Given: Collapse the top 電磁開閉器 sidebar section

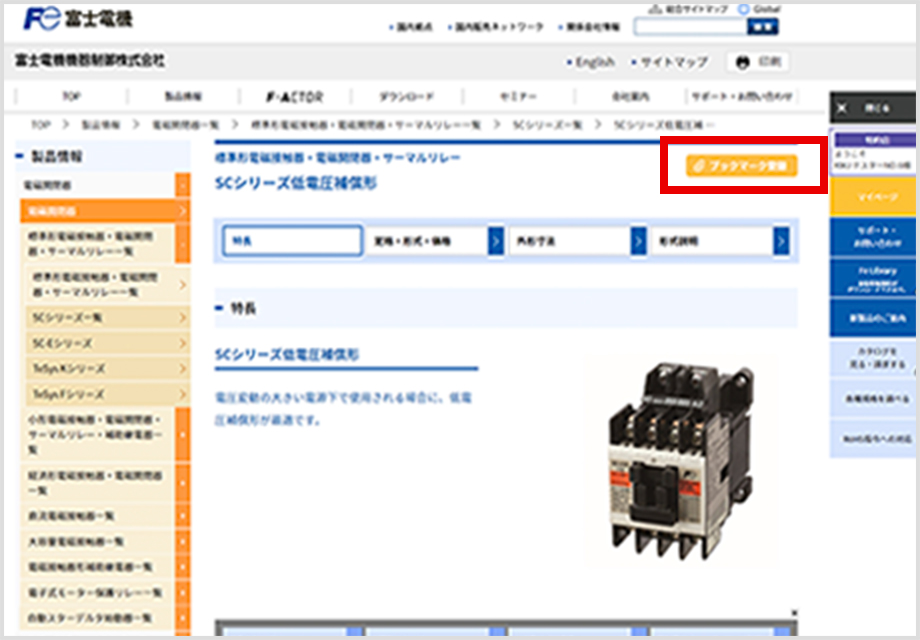Looking at the screenshot, I should (183, 185).
